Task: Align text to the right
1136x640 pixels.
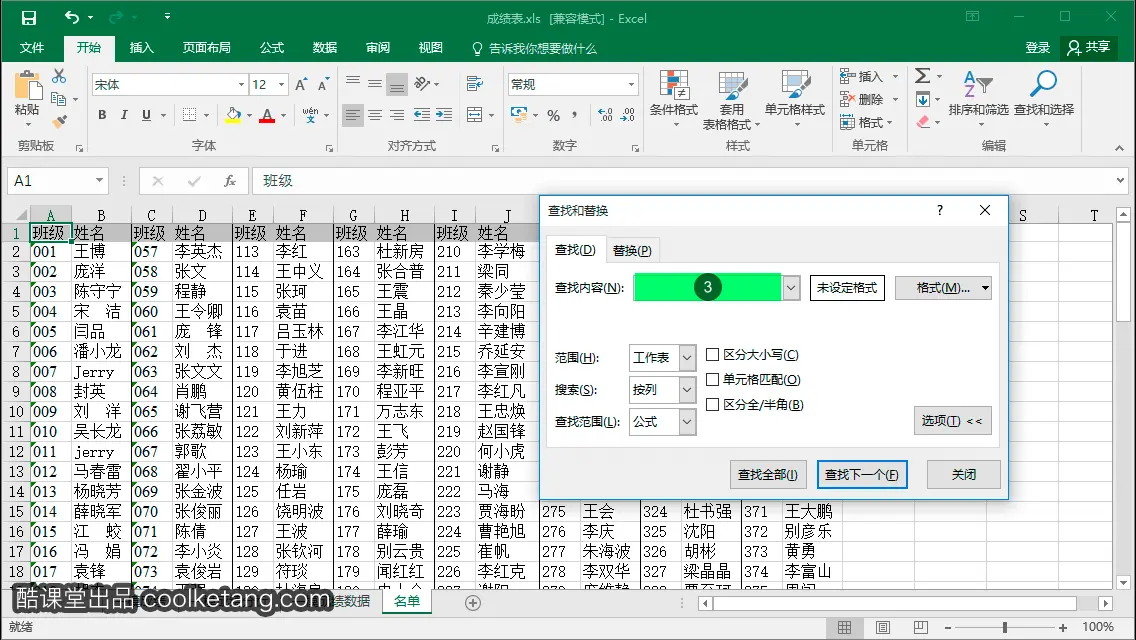Action: pyautogui.click(x=397, y=115)
